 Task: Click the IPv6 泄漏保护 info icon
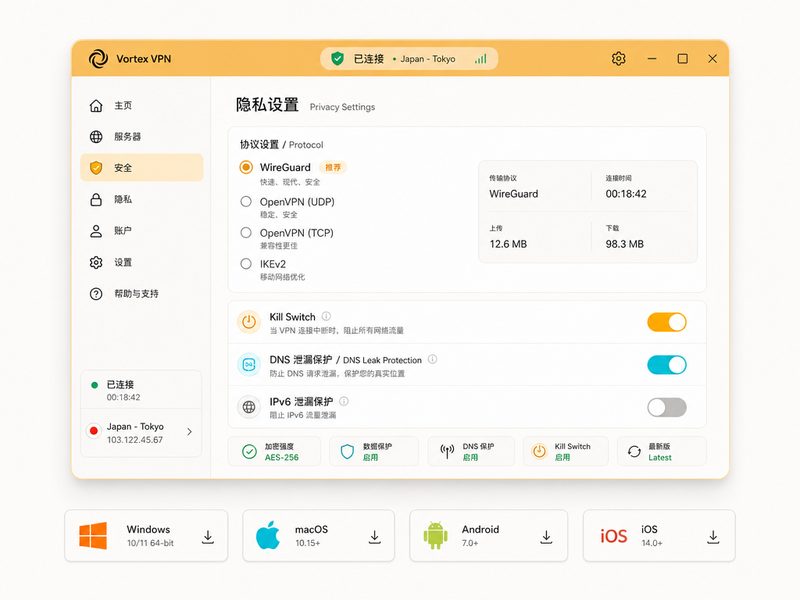point(344,402)
